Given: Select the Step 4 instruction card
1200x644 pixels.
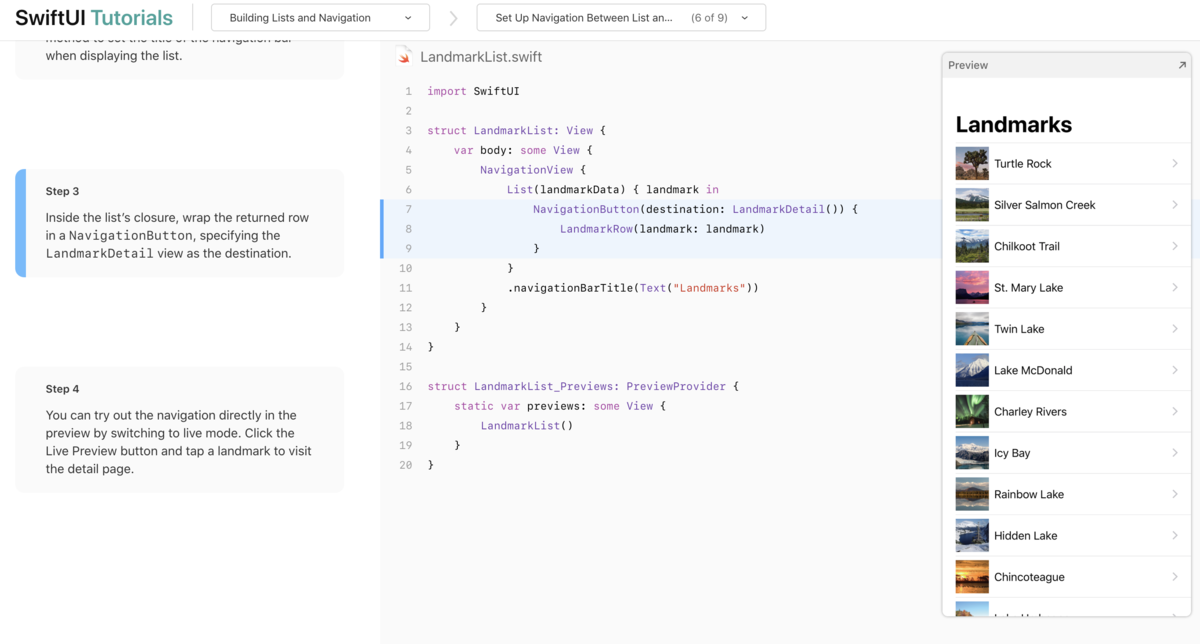Looking at the screenshot, I should point(180,430).
